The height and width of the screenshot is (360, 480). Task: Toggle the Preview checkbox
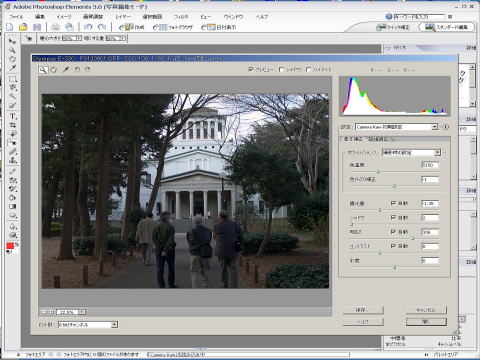coord(251,69)
